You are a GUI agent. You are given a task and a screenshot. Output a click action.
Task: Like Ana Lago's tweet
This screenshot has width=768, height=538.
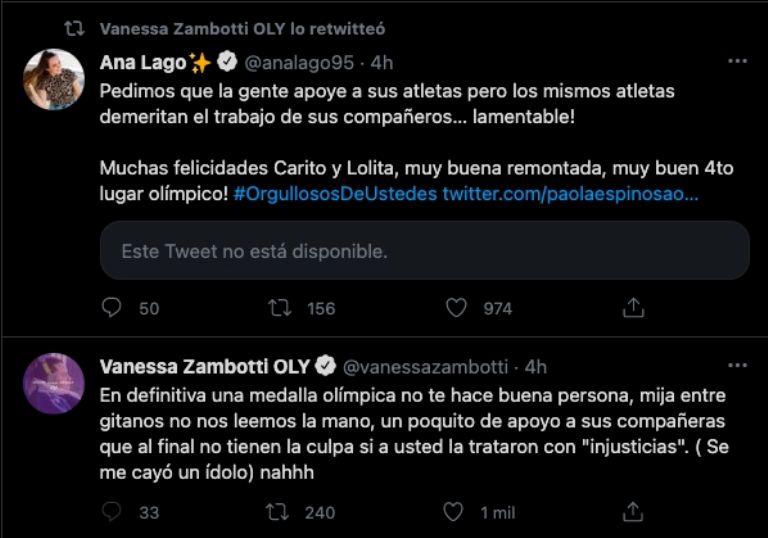pos(456,308)
